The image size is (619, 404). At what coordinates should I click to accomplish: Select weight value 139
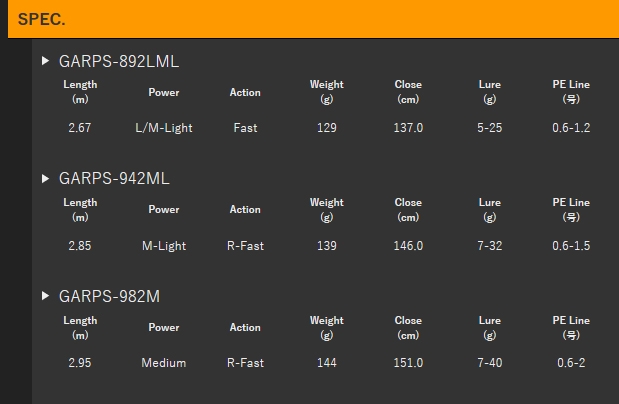[x=327, y=246]
